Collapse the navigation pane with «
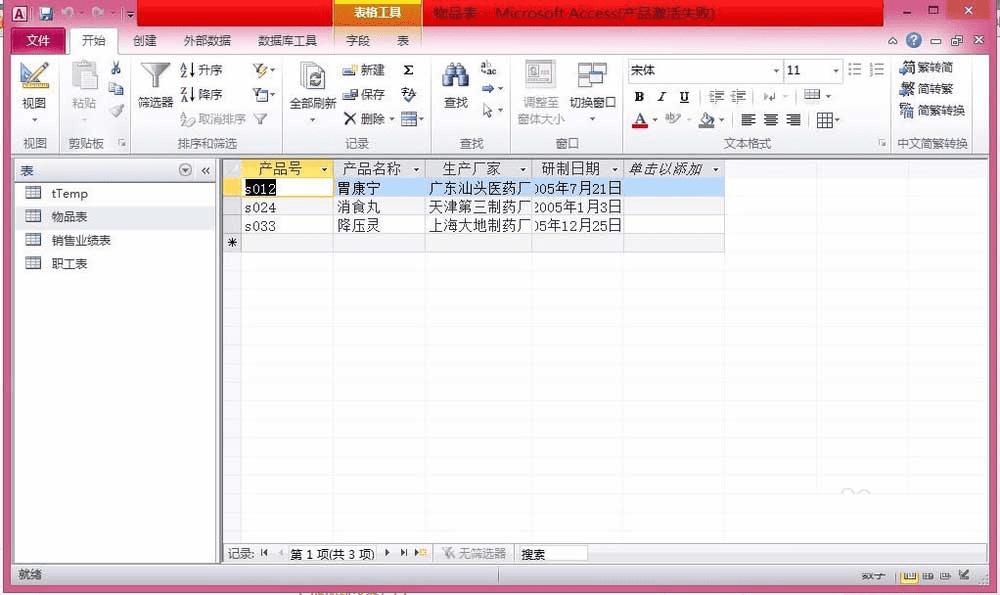 pyautogui.click(x=205, y=170)
